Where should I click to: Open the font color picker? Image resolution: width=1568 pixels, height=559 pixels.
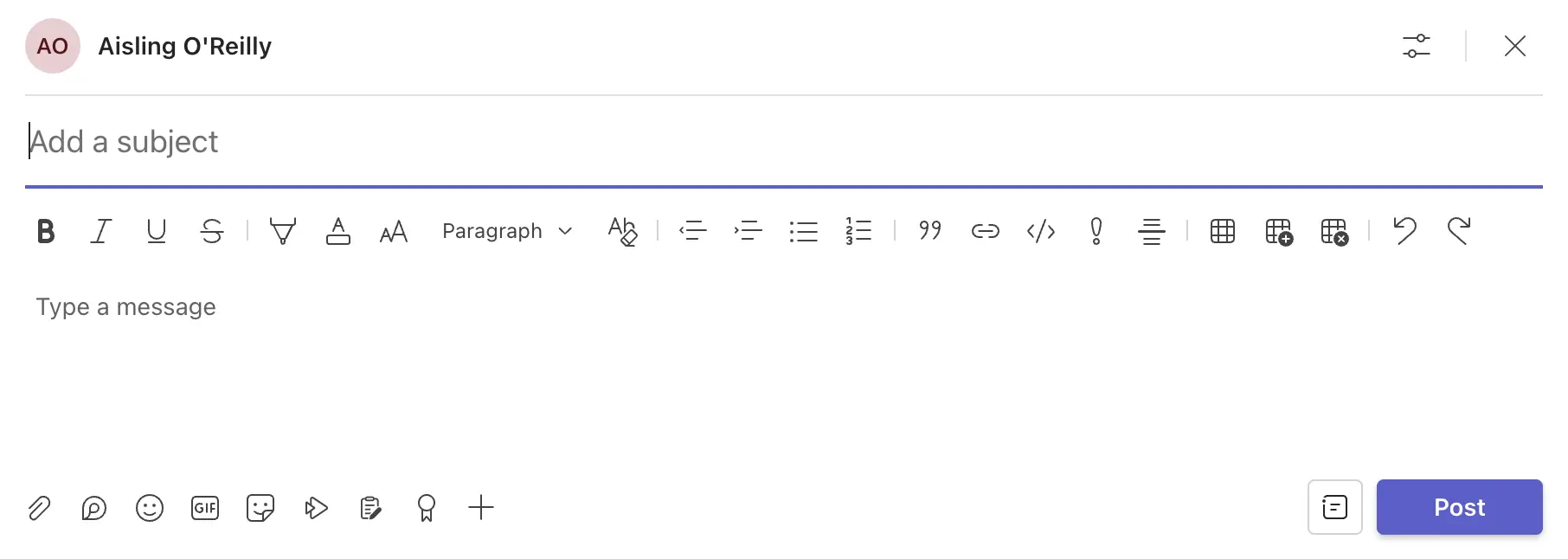[338, 231]
